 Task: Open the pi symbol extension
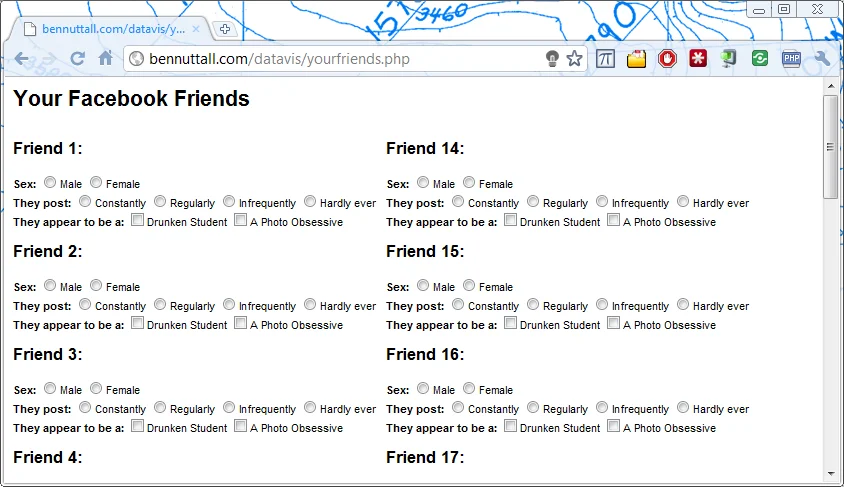(x=606, y=58)
